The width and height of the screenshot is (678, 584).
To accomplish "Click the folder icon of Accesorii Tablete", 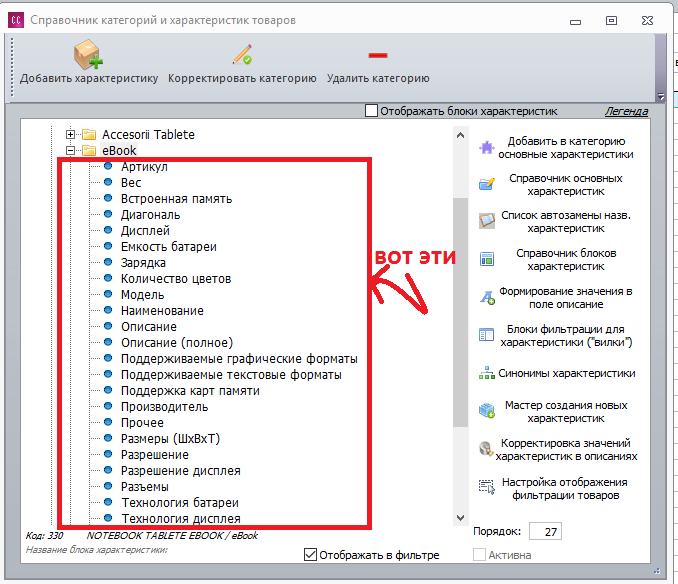I will tap(89, 134).
